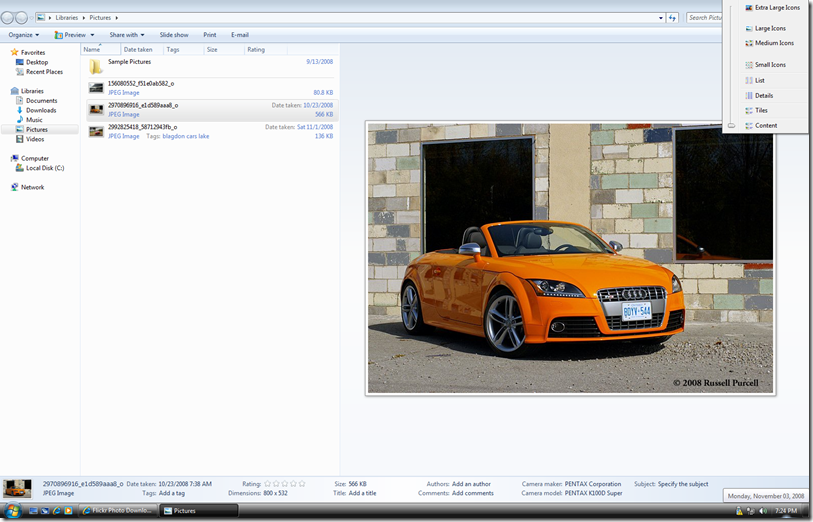Select the Pictures library in navigation pane

(x=32, y=130)
